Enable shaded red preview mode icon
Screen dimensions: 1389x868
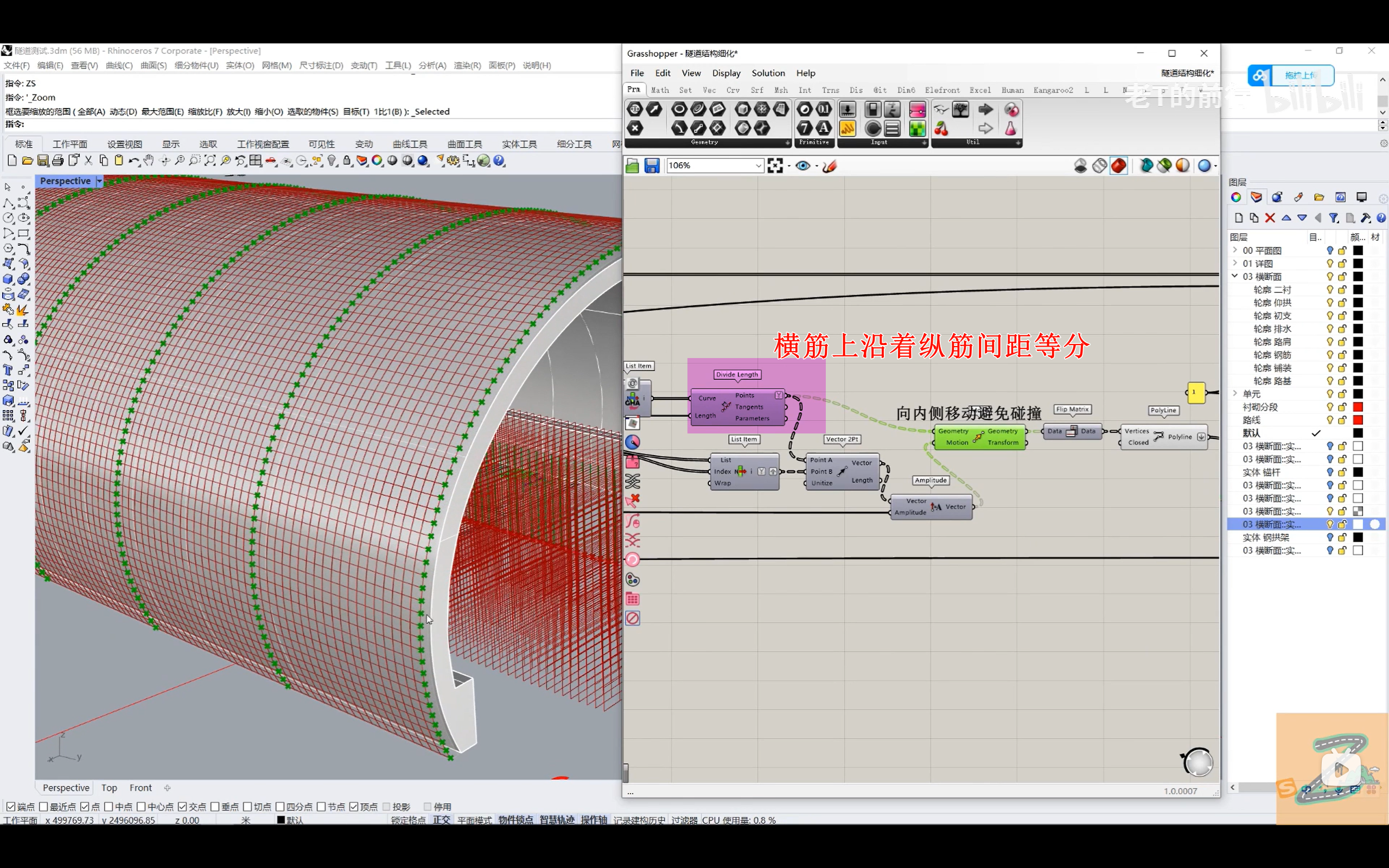(1118, 166)
